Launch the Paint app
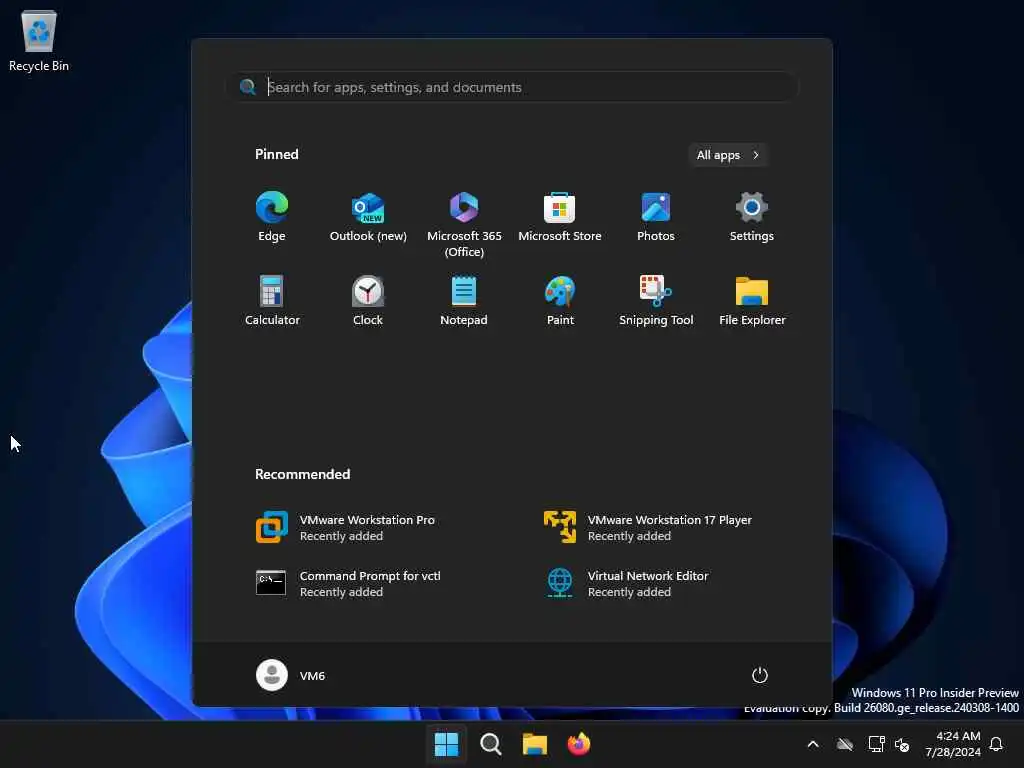 [x=560, y=300]
